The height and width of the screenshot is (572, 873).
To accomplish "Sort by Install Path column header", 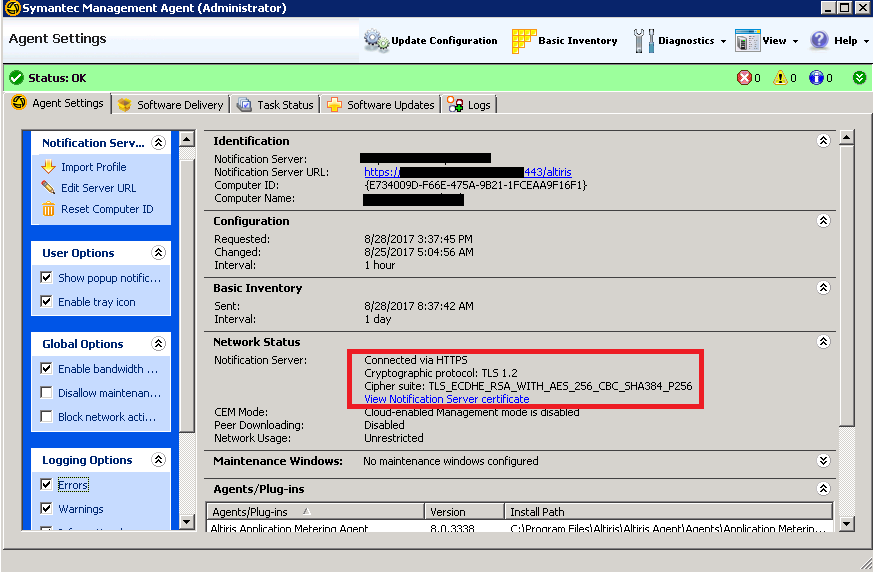I will pos(668,511).
